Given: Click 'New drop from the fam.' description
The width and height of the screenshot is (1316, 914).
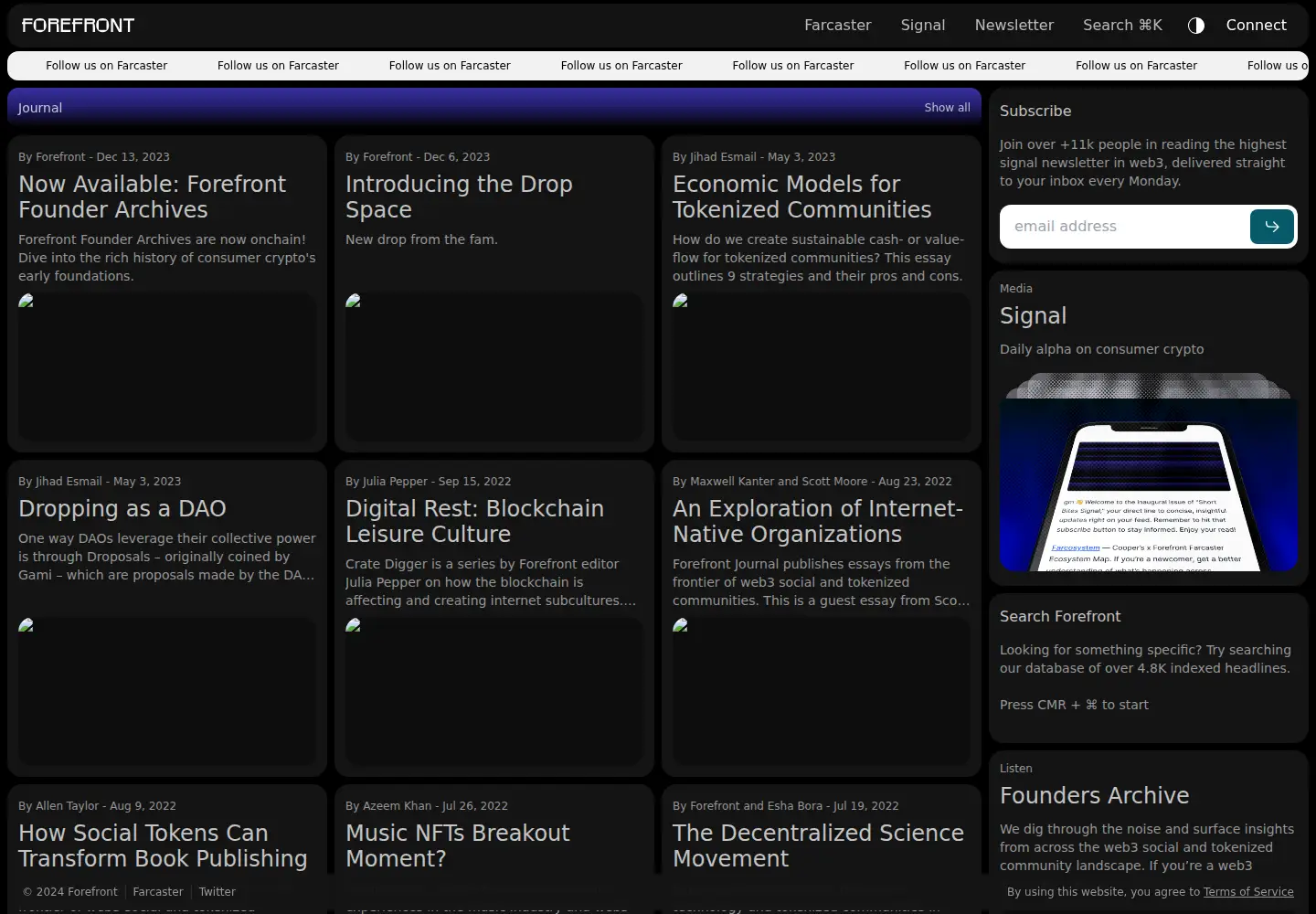Looking at the screenshot, I should pos(421,239).
